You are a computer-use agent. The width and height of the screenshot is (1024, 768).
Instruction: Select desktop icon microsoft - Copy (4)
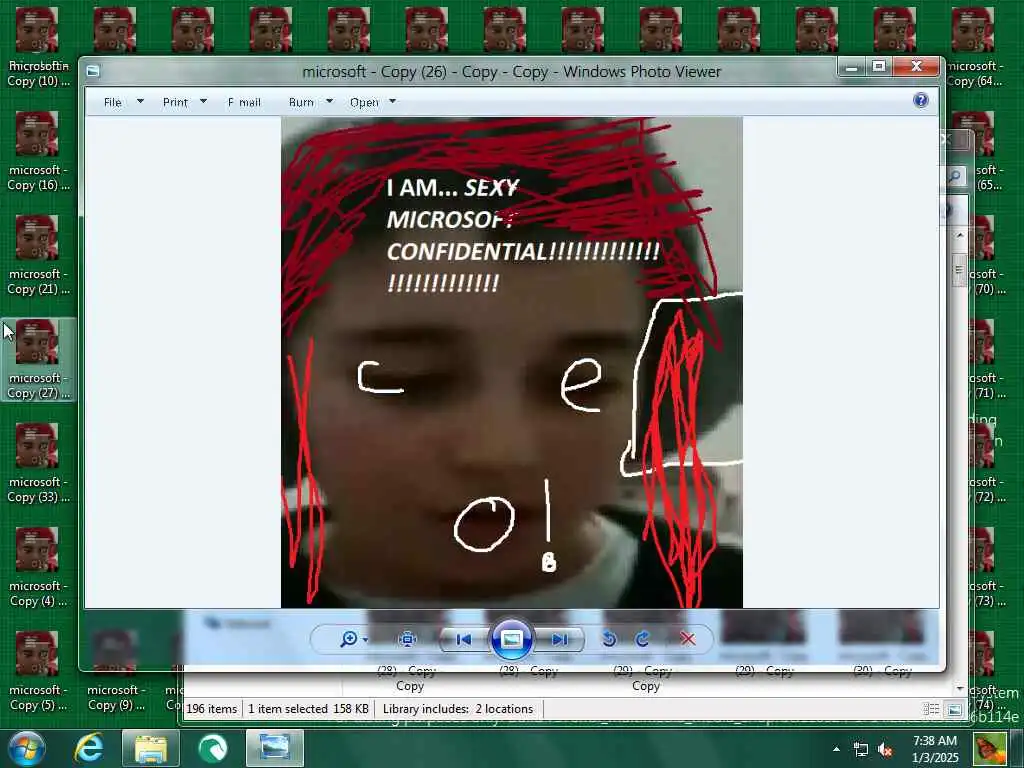tap(37, 568)
